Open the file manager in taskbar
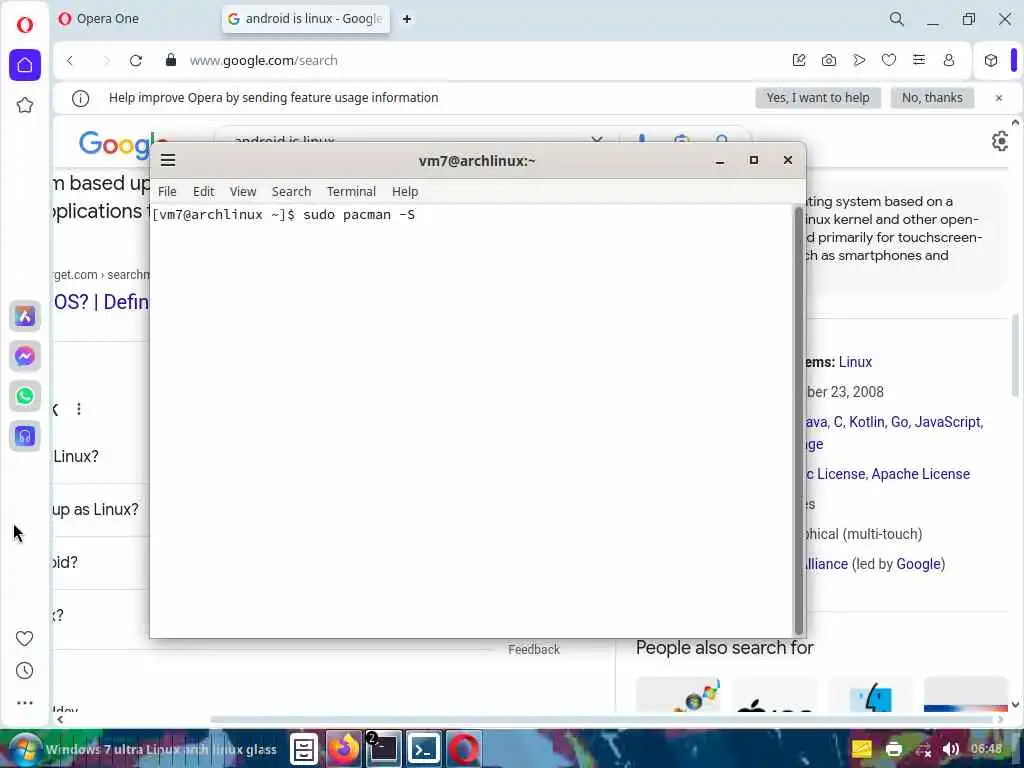 304,749
